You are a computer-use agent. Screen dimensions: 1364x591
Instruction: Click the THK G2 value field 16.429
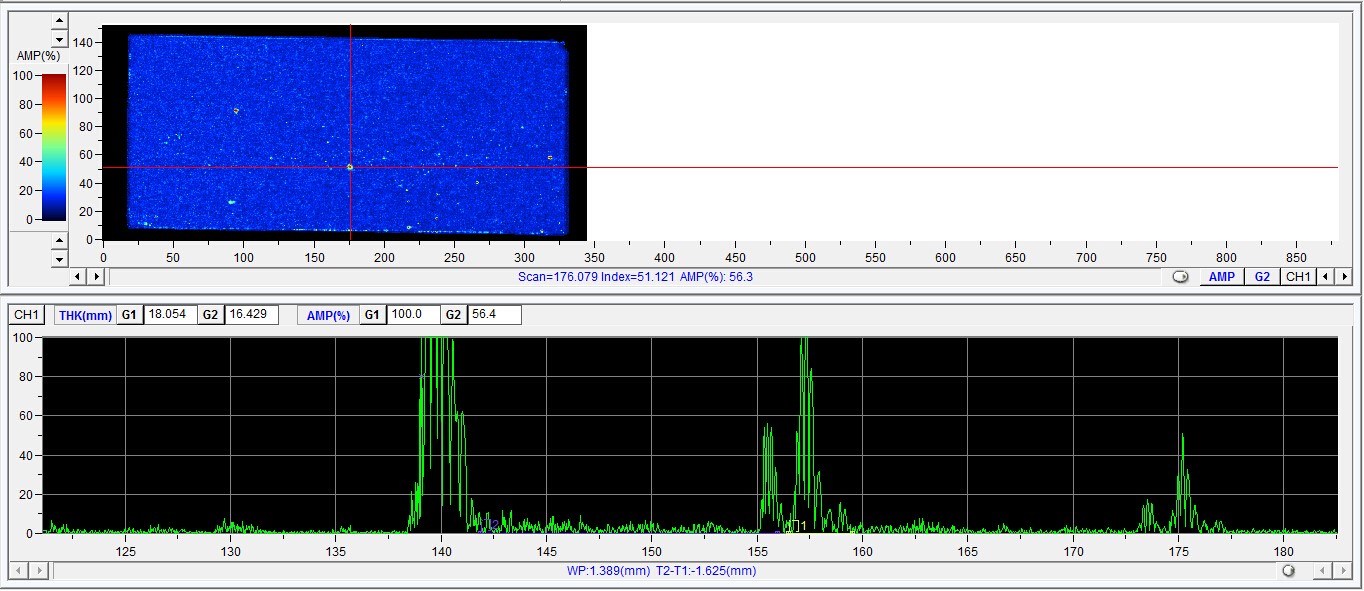[250, 316]
